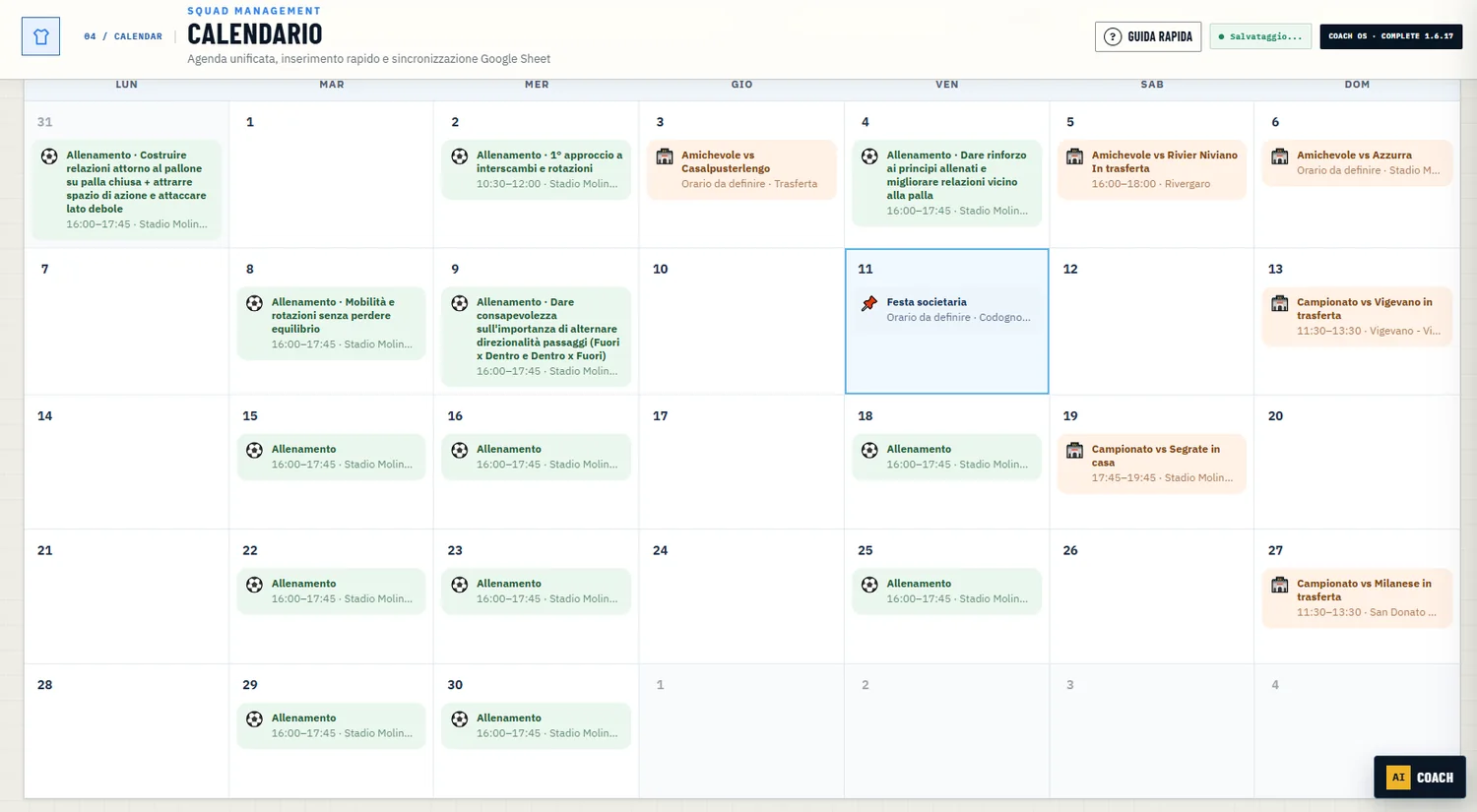Image resolution: width=1477 pixels, height=812 pixels.
Task: Click soccer ball icon on the day 15 training
Action: pos(255,450)
